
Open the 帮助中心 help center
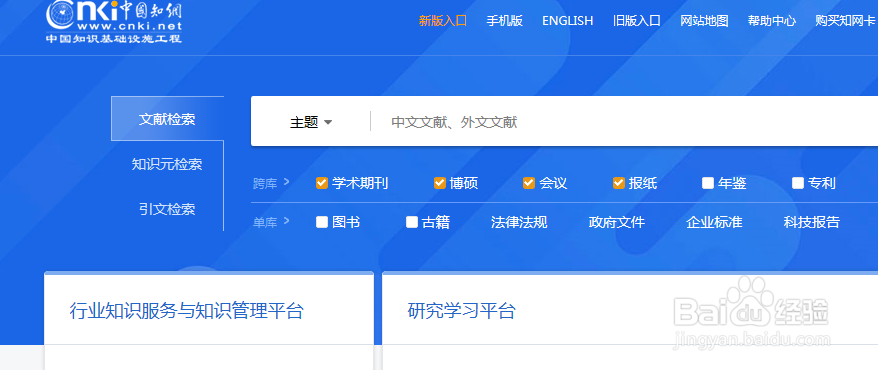point(772,21)
